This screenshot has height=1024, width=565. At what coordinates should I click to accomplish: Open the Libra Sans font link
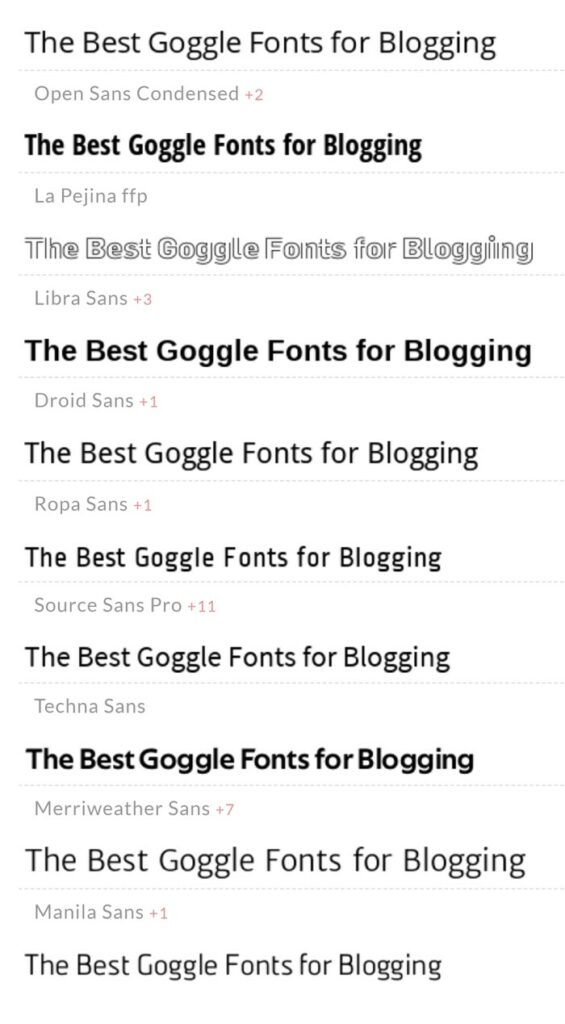(x=81, y=298)
